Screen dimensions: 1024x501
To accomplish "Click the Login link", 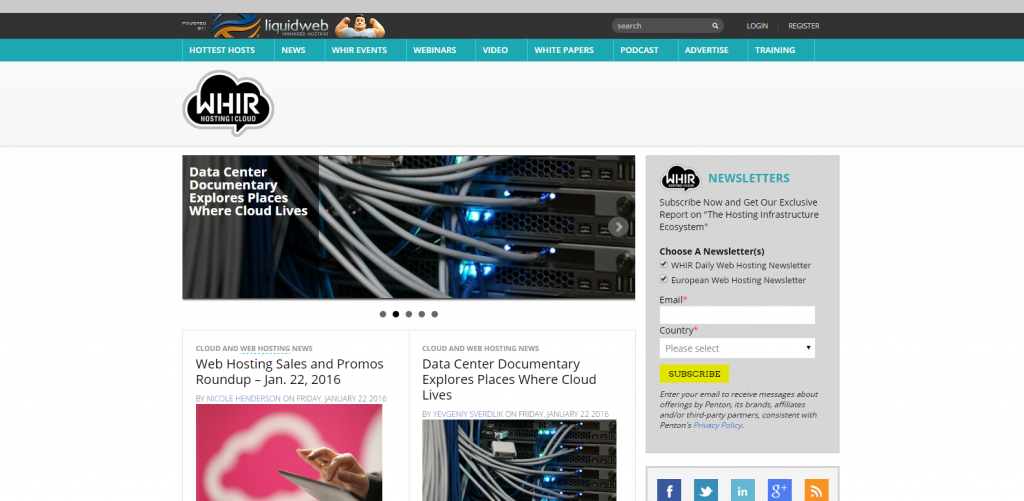I will click(x=757, y=26).
